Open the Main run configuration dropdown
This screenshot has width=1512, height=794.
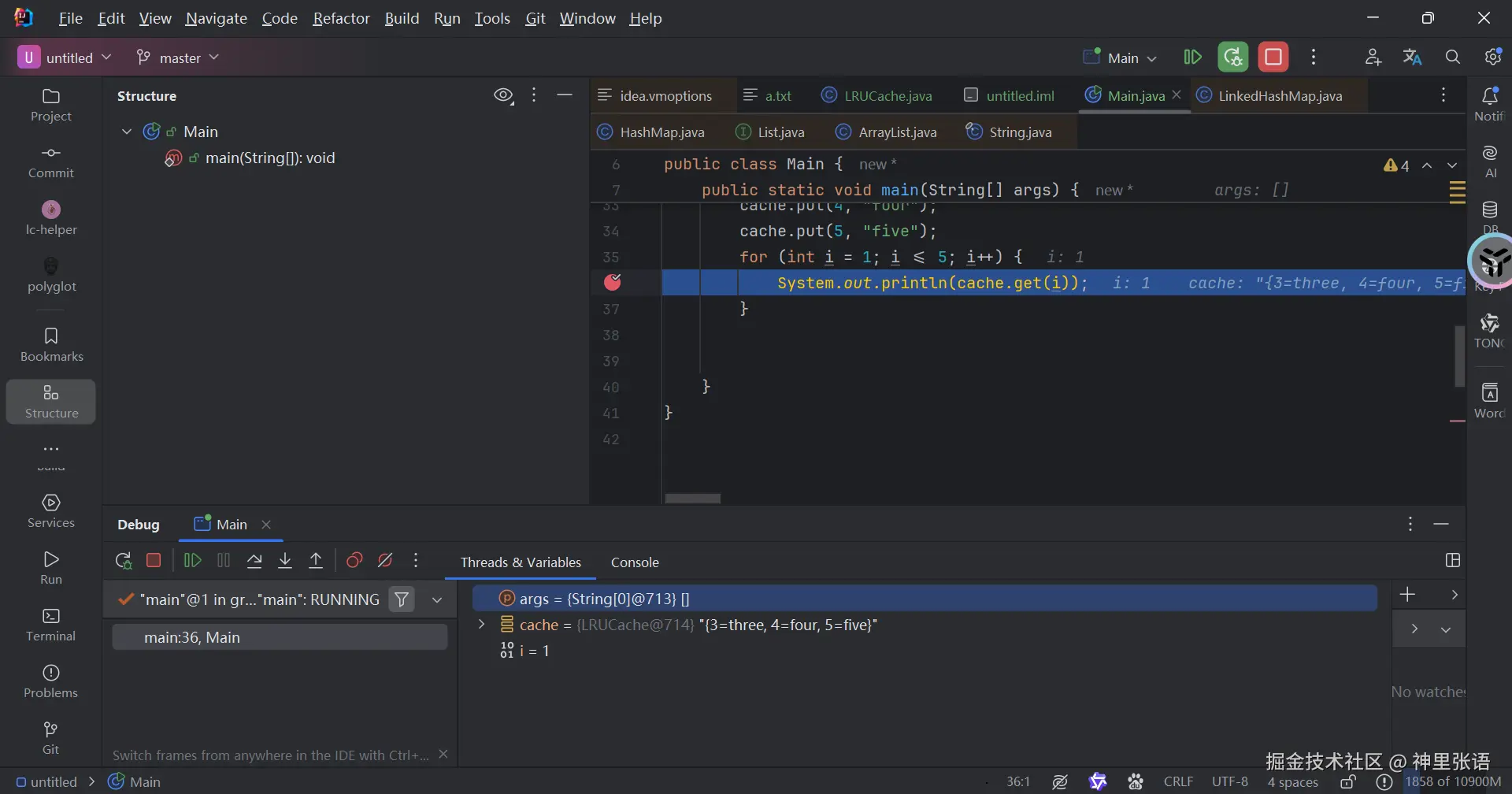1120,58
